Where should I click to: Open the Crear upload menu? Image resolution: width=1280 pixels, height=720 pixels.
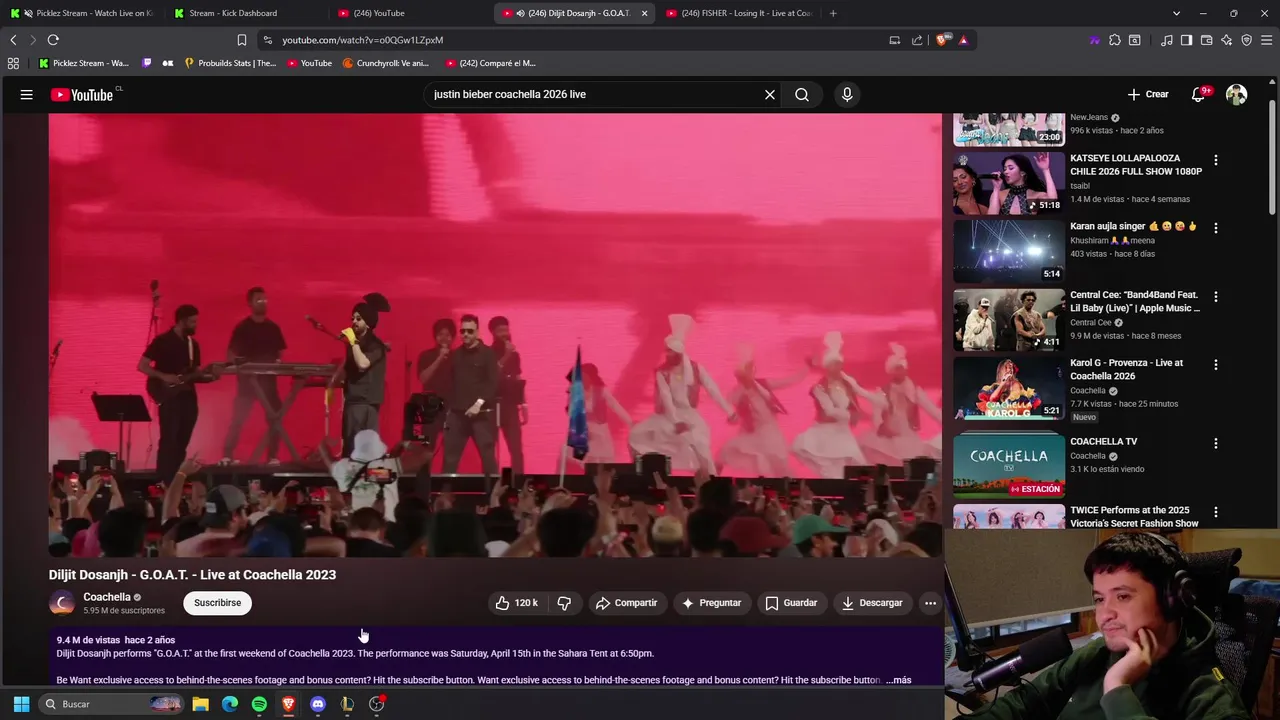coord(1148,94)
